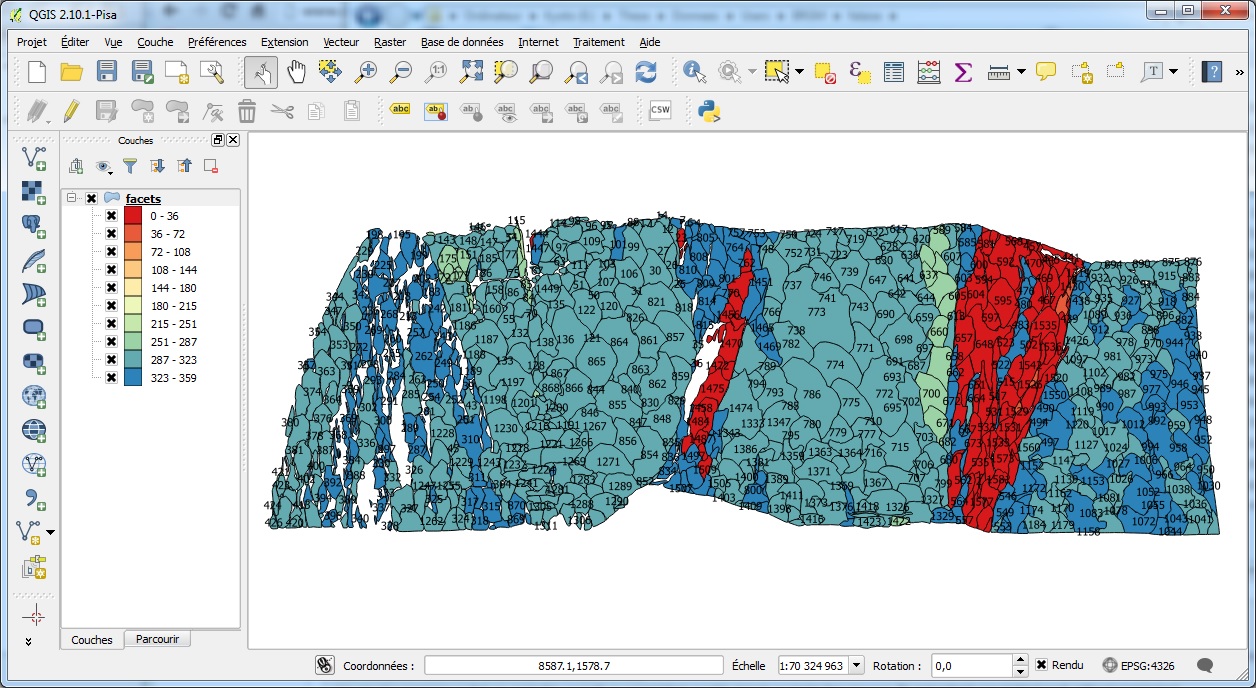Image resolution: width=1256 pixels, height=688 pixels.
Task: Open the new vector layer dropdown arrow
Action: pos(51,532)
